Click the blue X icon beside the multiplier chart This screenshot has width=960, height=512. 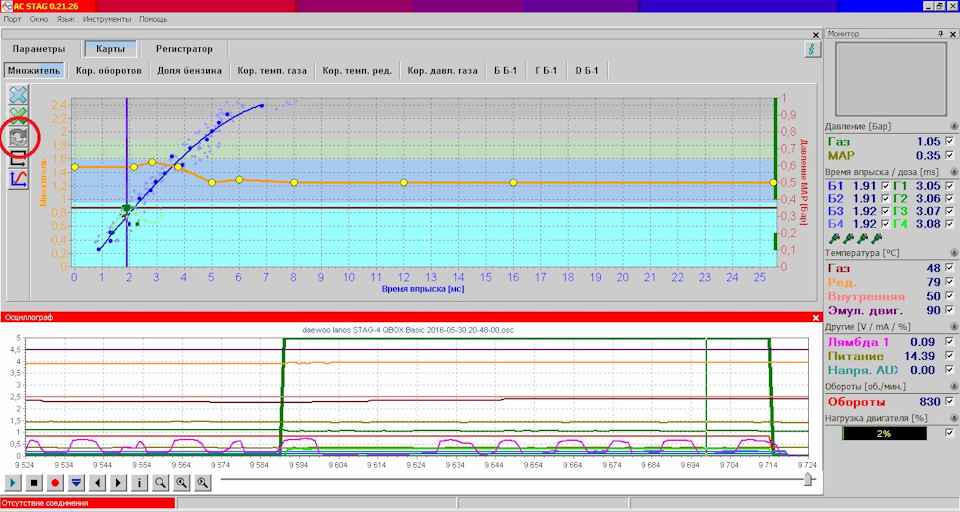click(x=18, y=94)
